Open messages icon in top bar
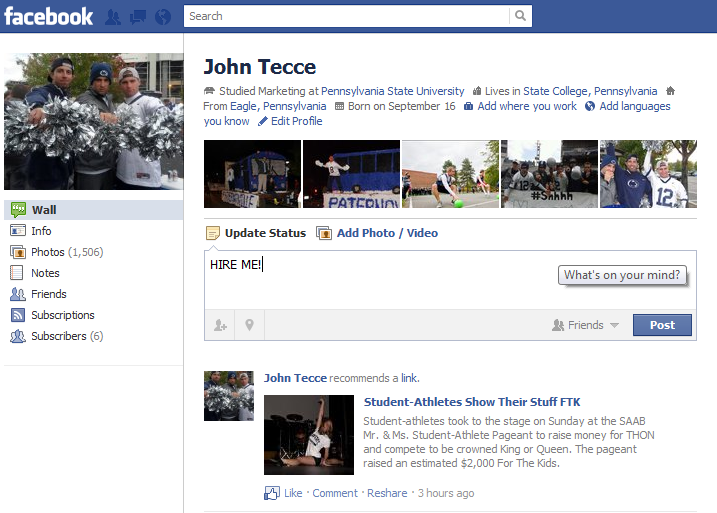 137,17
